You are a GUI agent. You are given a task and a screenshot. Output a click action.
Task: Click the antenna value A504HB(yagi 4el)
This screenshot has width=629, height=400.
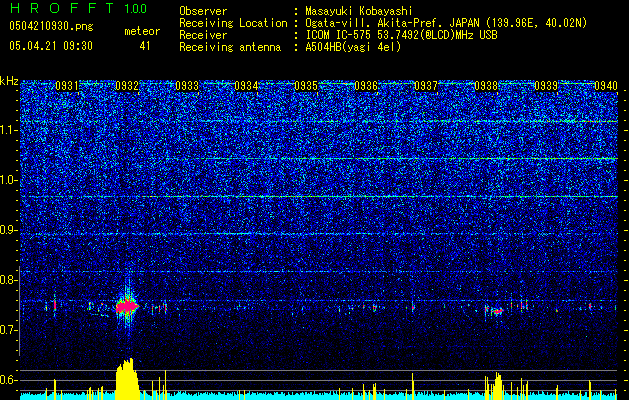353,47
